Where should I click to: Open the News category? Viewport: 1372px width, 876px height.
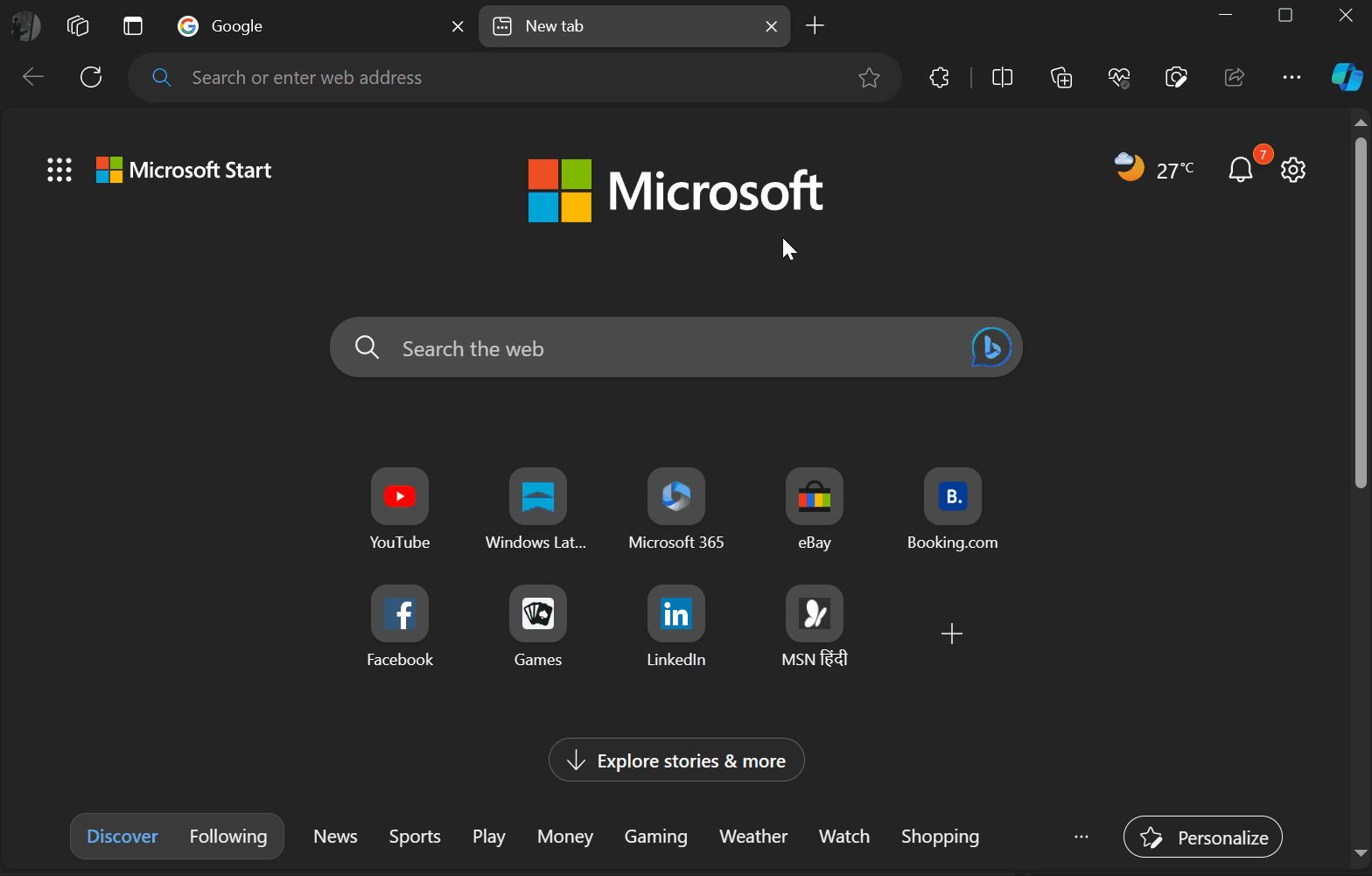(x=335, y=837)
